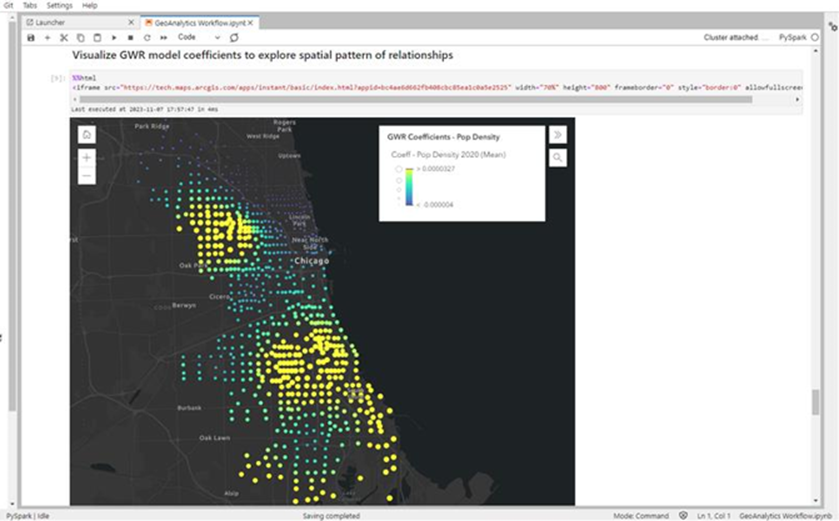Screen dimensions: 839x521
Task: Click the cell execution prompt number
Action: (x=58, y=78)
